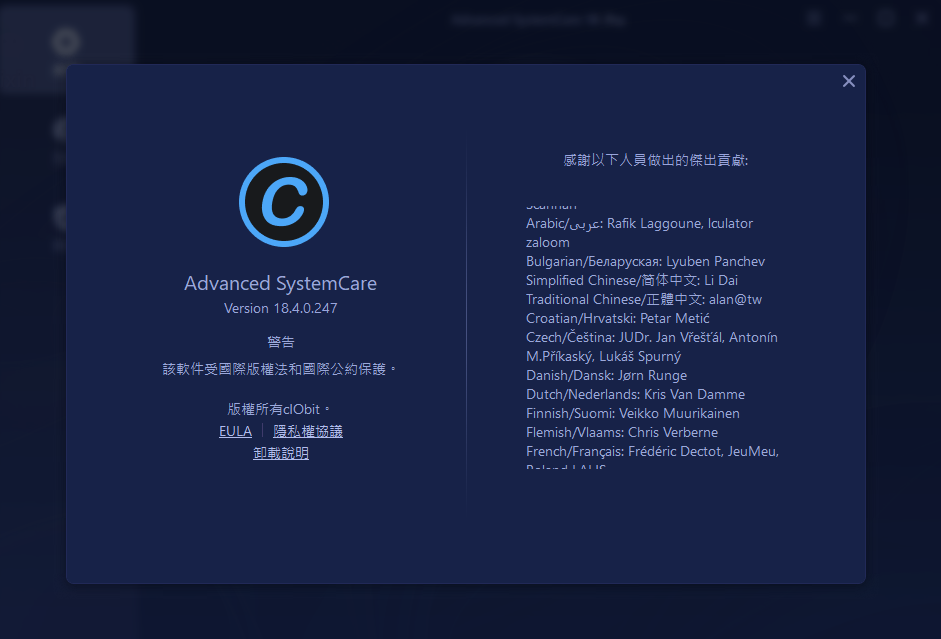Open the 卸載說明 uninstall instructions link

click(x=281, y=453)
